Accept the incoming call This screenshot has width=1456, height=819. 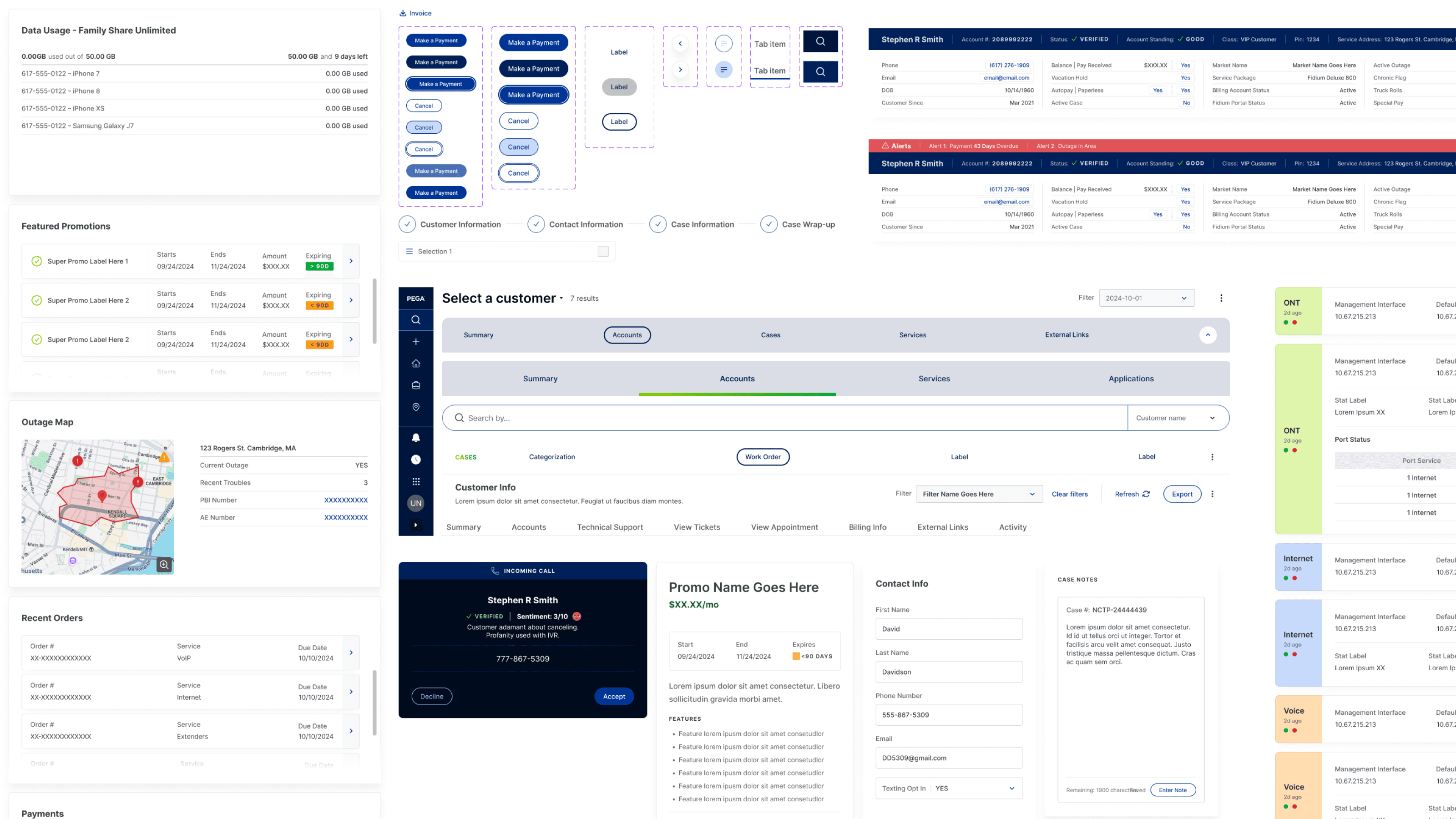pyautogui.click(x=613, y=696)
